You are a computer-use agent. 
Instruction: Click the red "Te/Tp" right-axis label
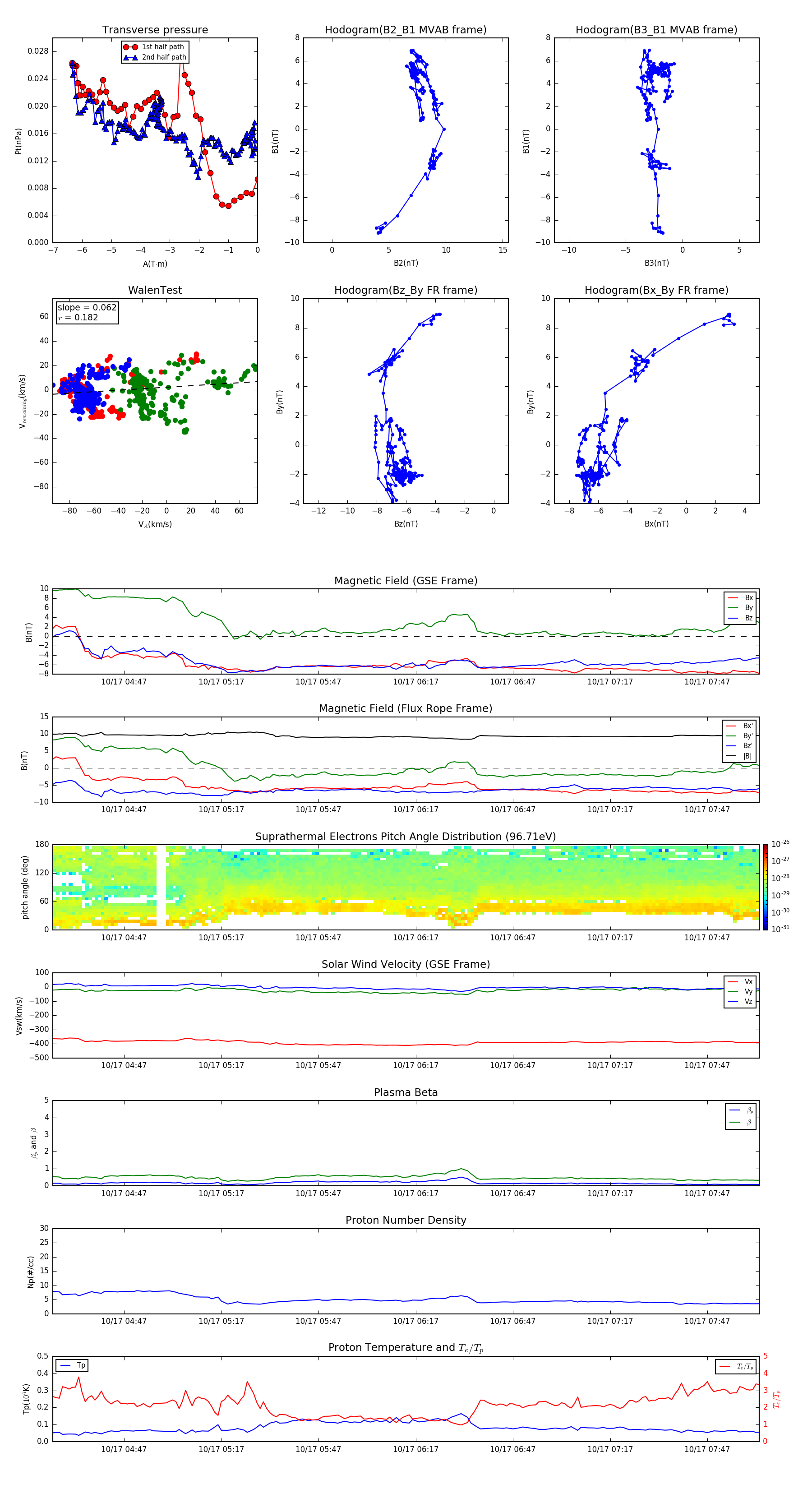point(777,1399)
